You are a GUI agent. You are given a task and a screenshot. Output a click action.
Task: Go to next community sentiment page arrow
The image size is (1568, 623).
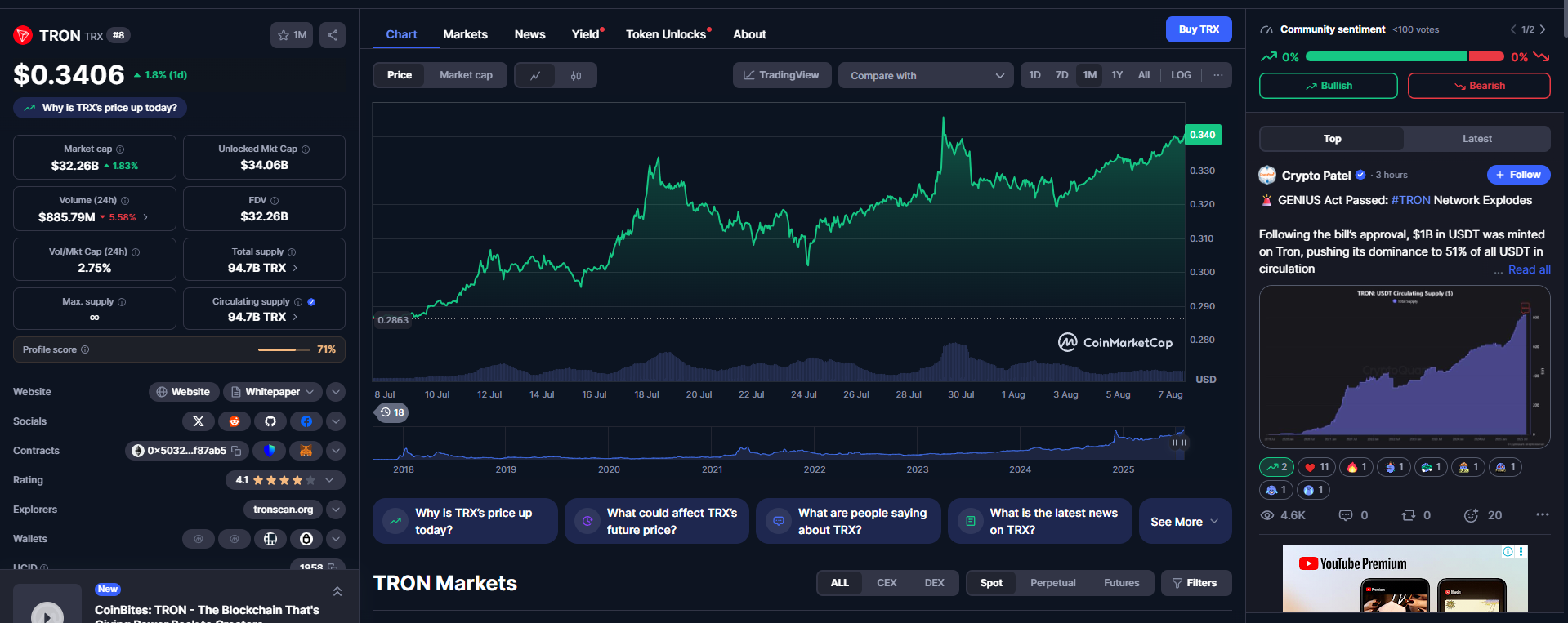click(1543, 29)
